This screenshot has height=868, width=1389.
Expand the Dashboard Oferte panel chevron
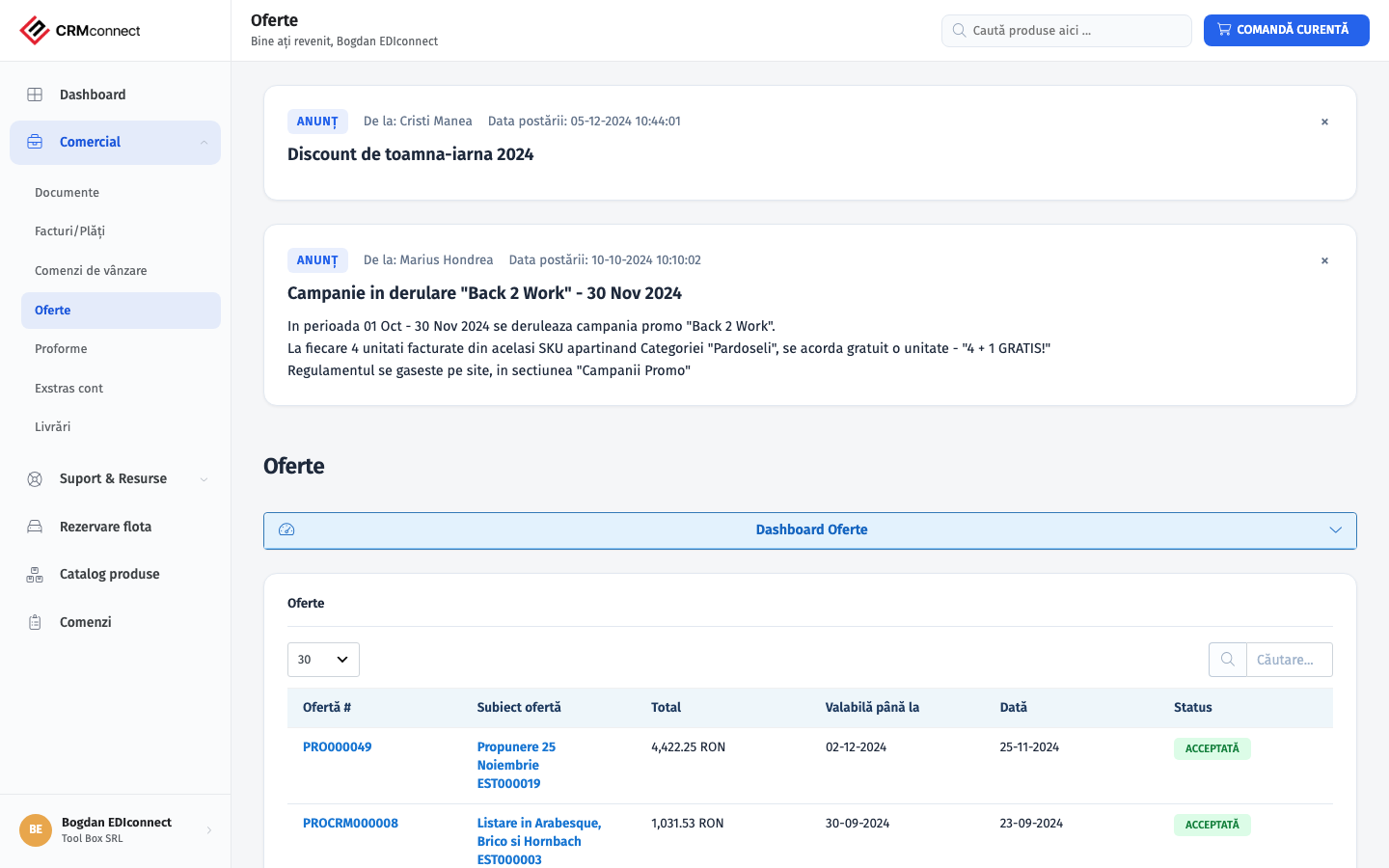click(1336, 530)
